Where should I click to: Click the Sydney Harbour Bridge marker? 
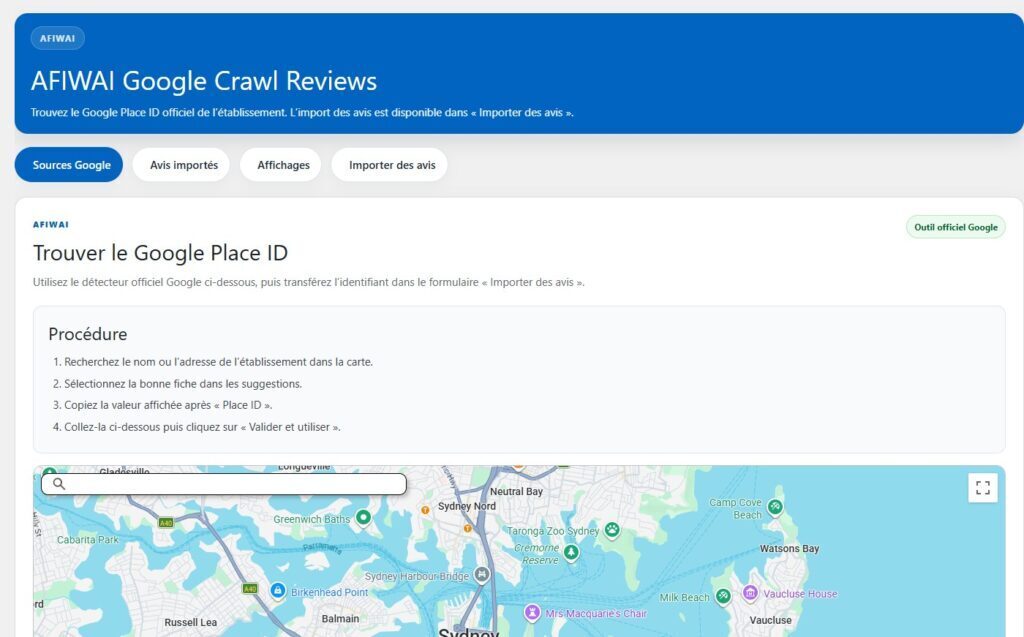pos(482,575)
